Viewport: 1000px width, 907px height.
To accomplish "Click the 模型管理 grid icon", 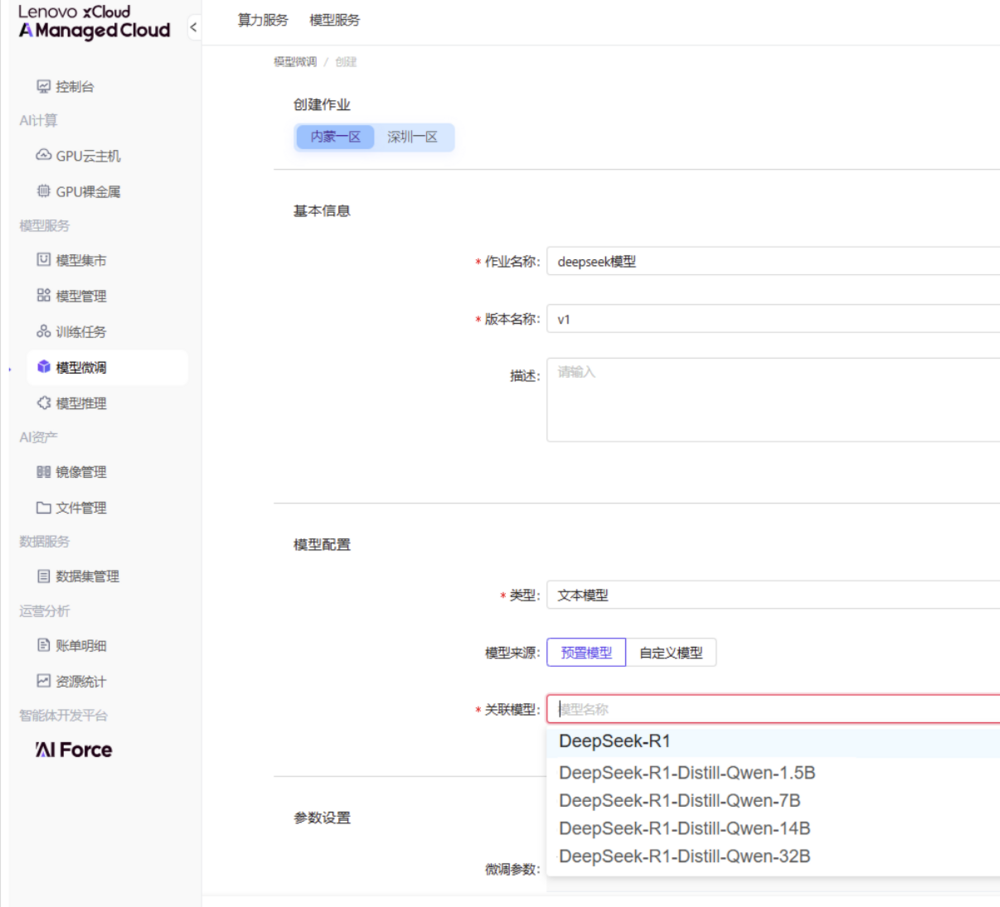I will 43,295.
